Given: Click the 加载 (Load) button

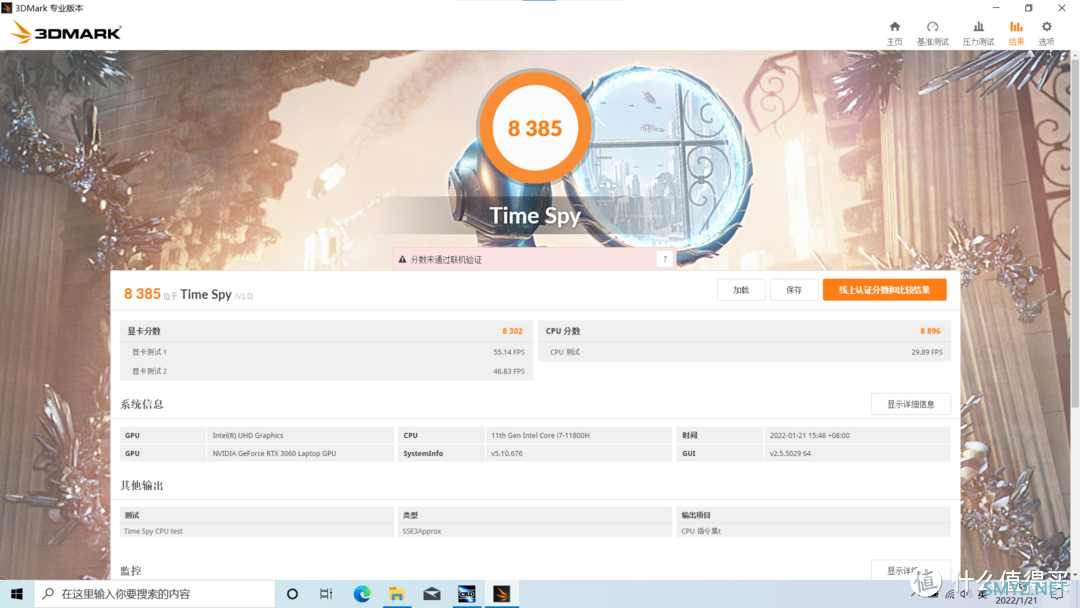Looking at the screenshot, I should 741,290.
